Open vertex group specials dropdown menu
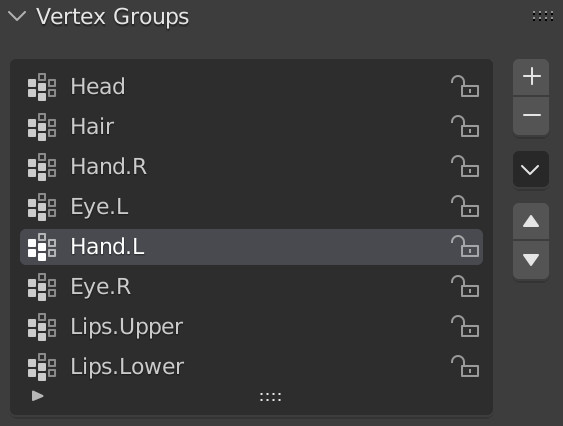 coord(531,169)
